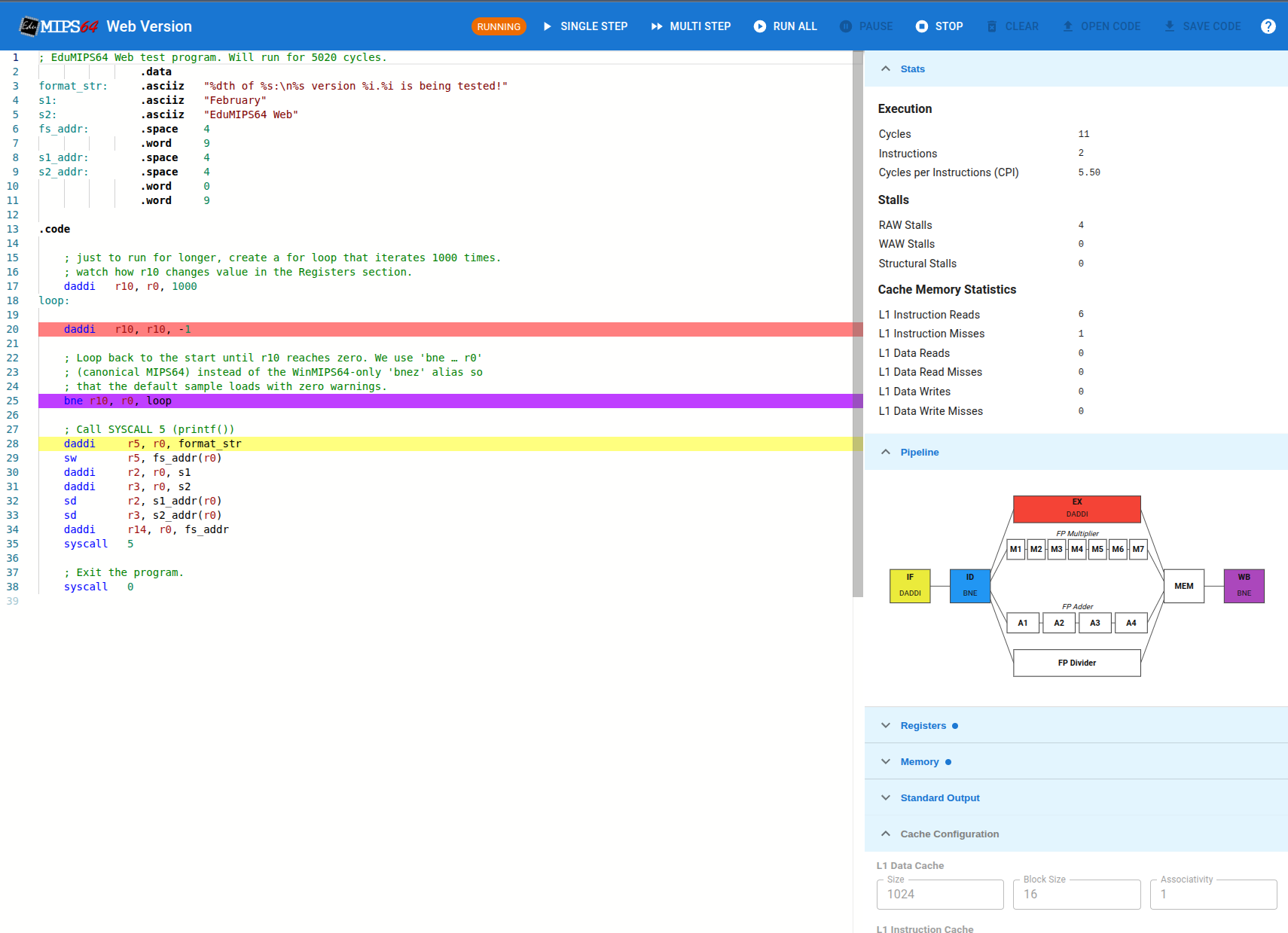Click the 'Structural Stalls' statistic label

tap(917, 264)
